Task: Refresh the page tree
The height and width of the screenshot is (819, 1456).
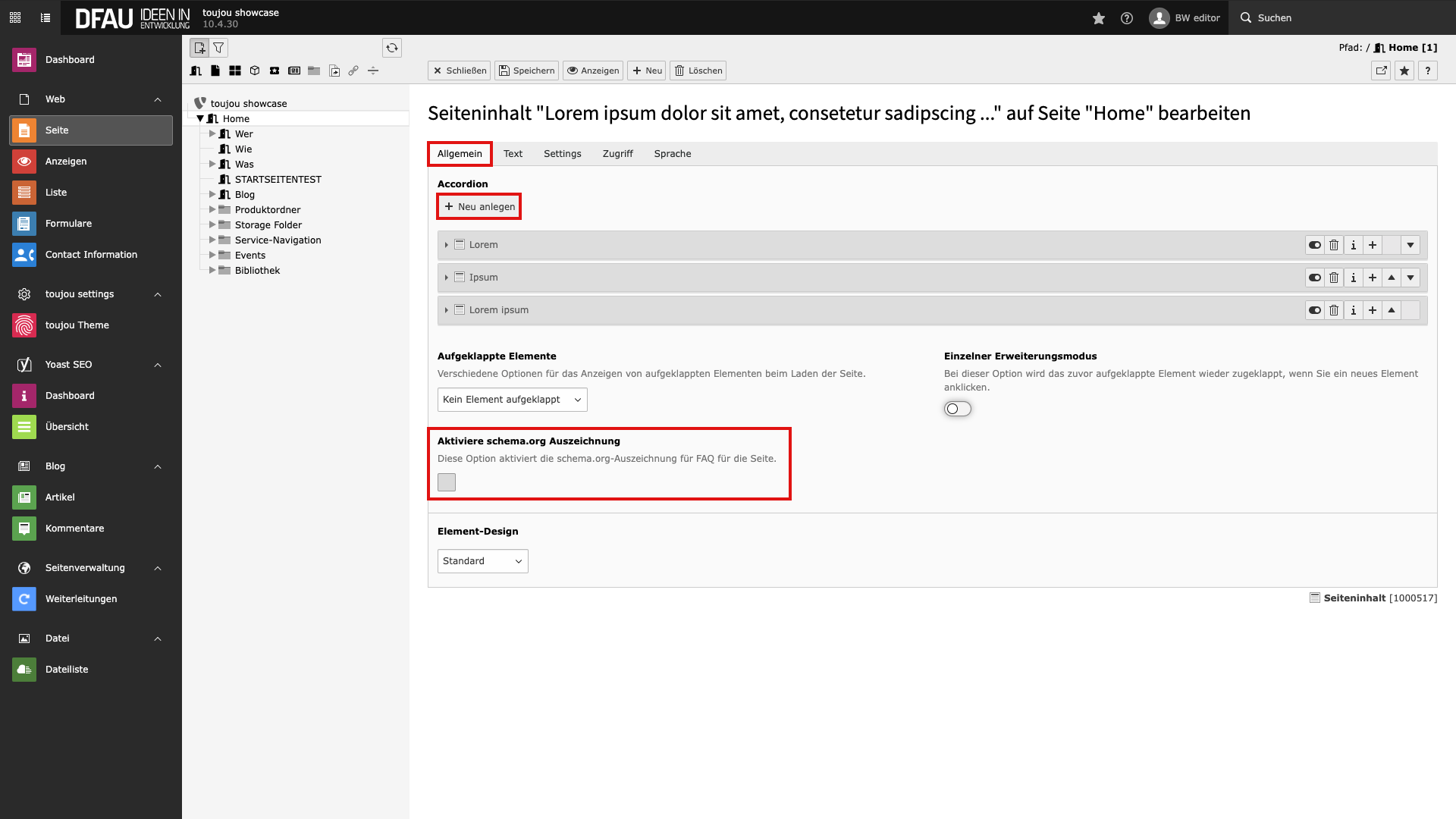Action: pos(392,48)
